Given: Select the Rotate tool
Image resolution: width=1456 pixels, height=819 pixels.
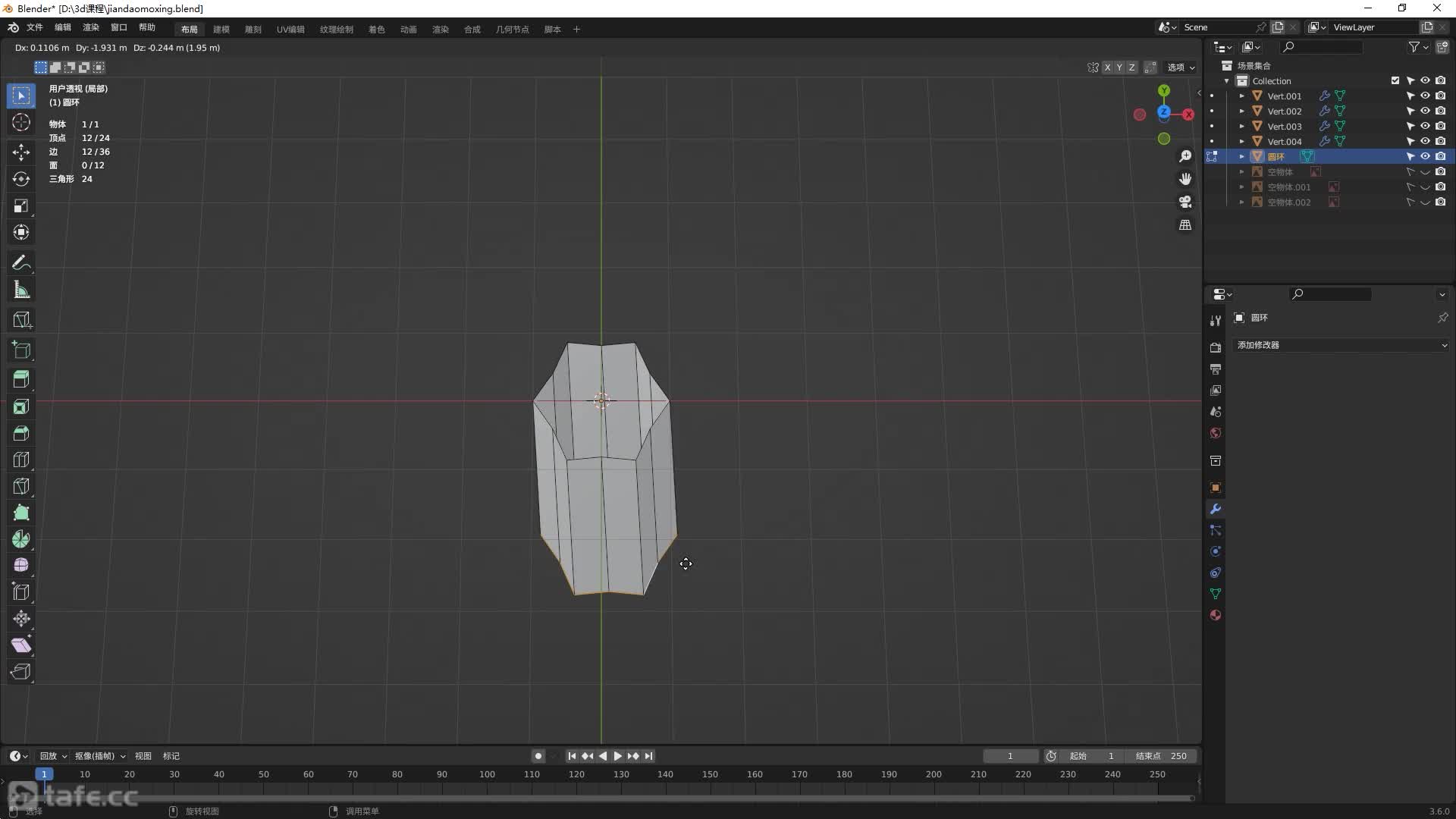Looking at the screenshot, I should pyautogui.click(x=21, y=179).
